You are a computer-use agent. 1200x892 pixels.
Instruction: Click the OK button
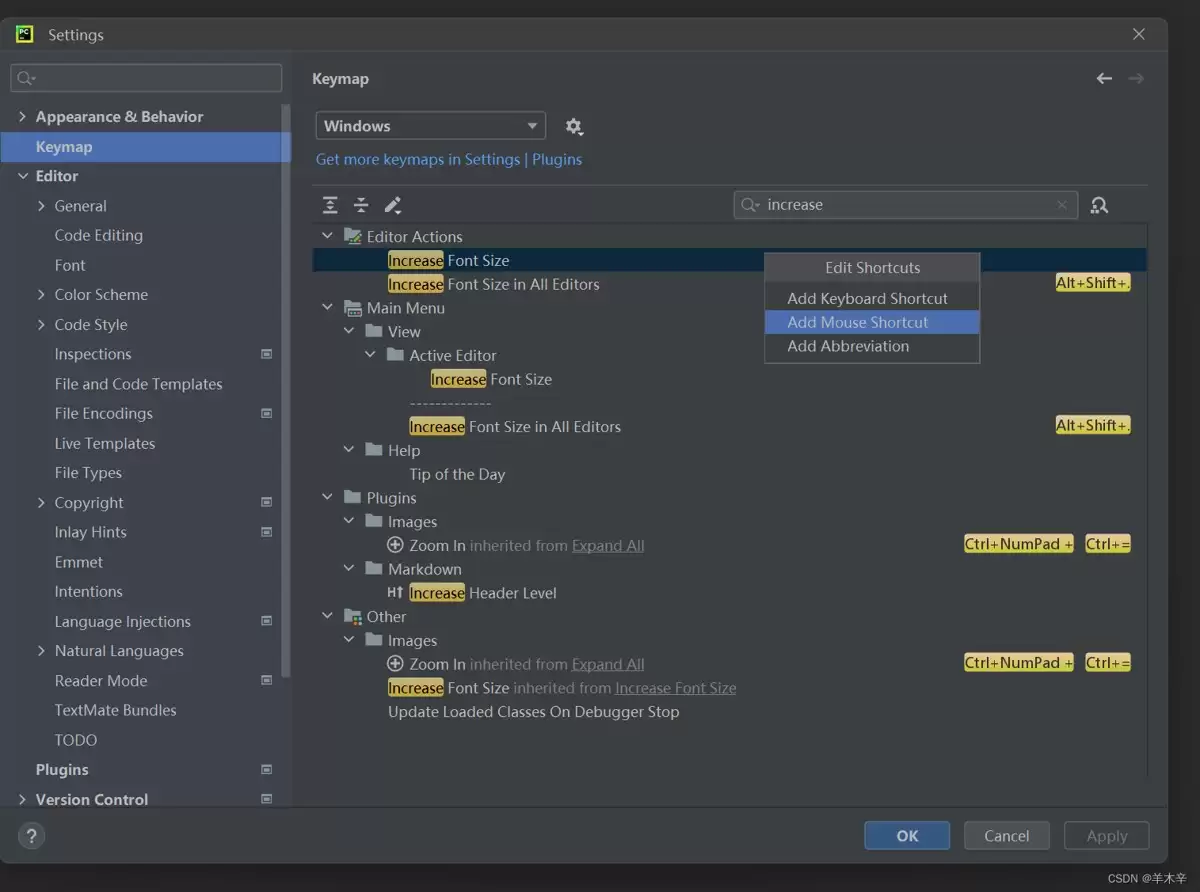click(x=907, y=836)
